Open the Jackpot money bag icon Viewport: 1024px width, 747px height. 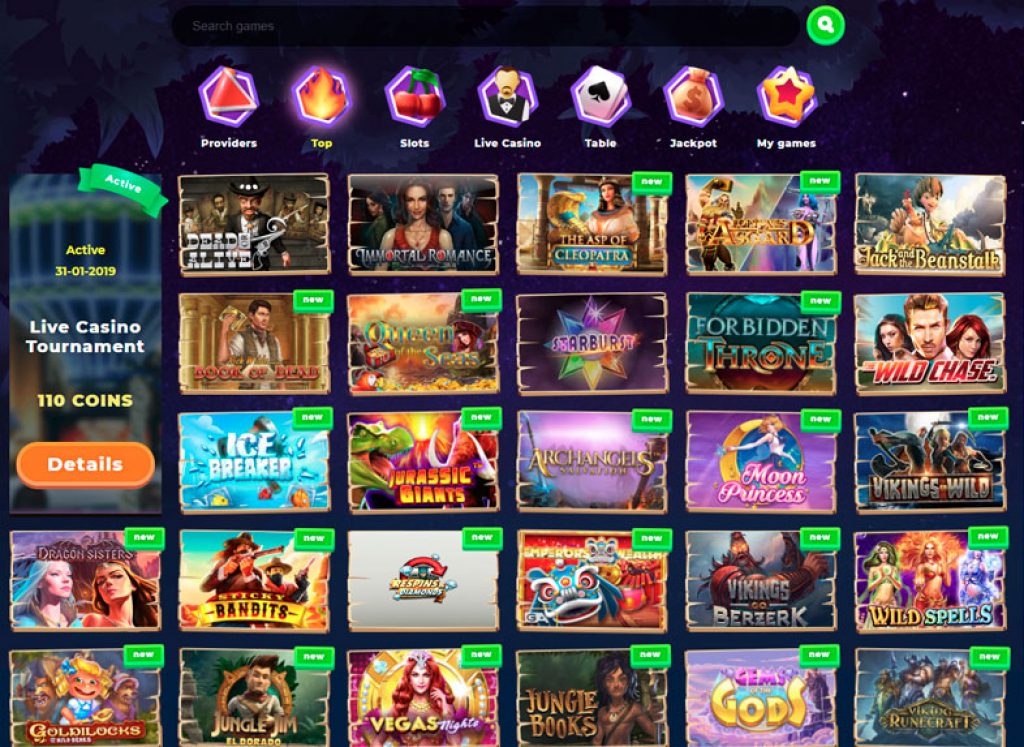click(693, 97)
